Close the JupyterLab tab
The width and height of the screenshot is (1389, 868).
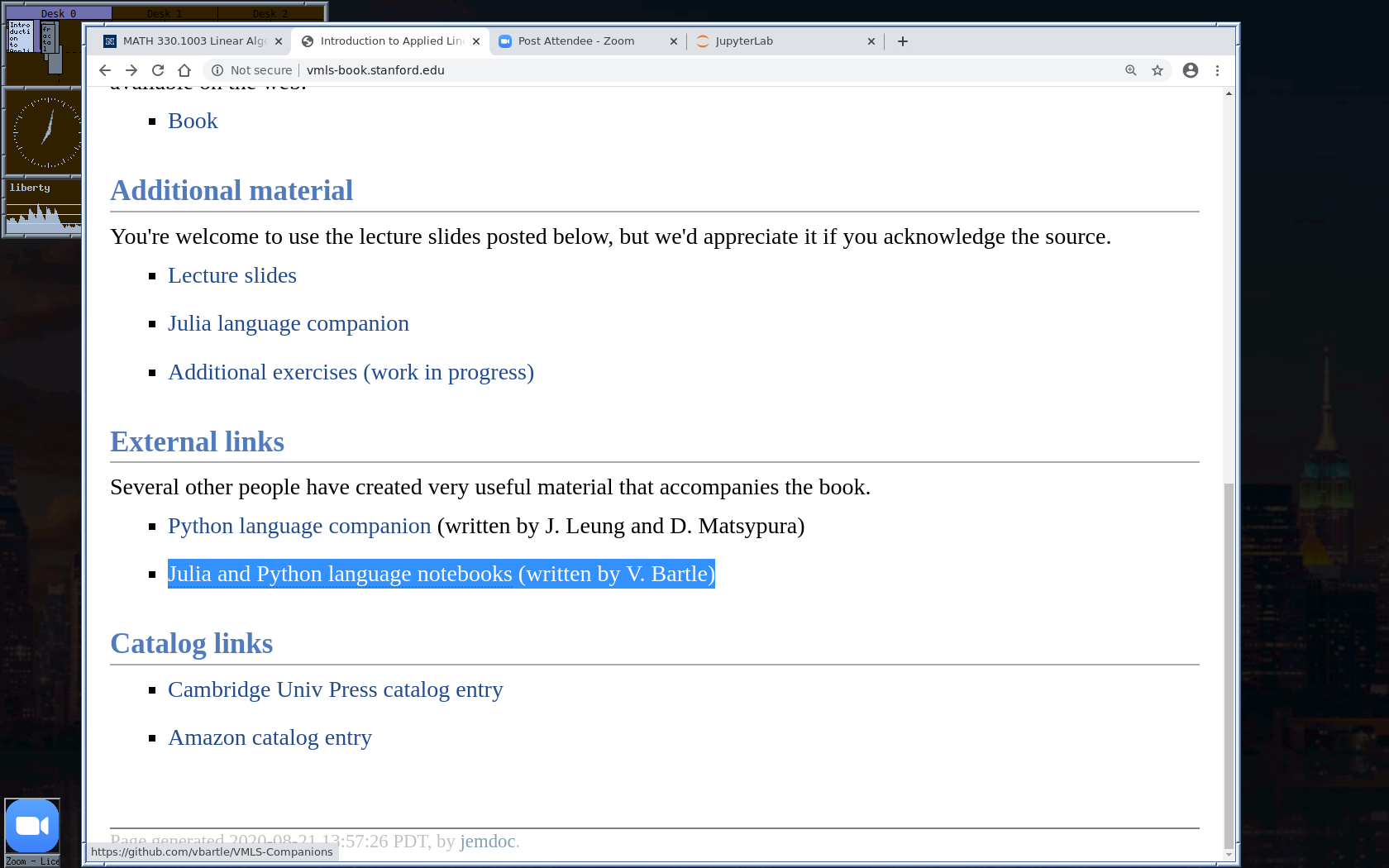(871, 41)
